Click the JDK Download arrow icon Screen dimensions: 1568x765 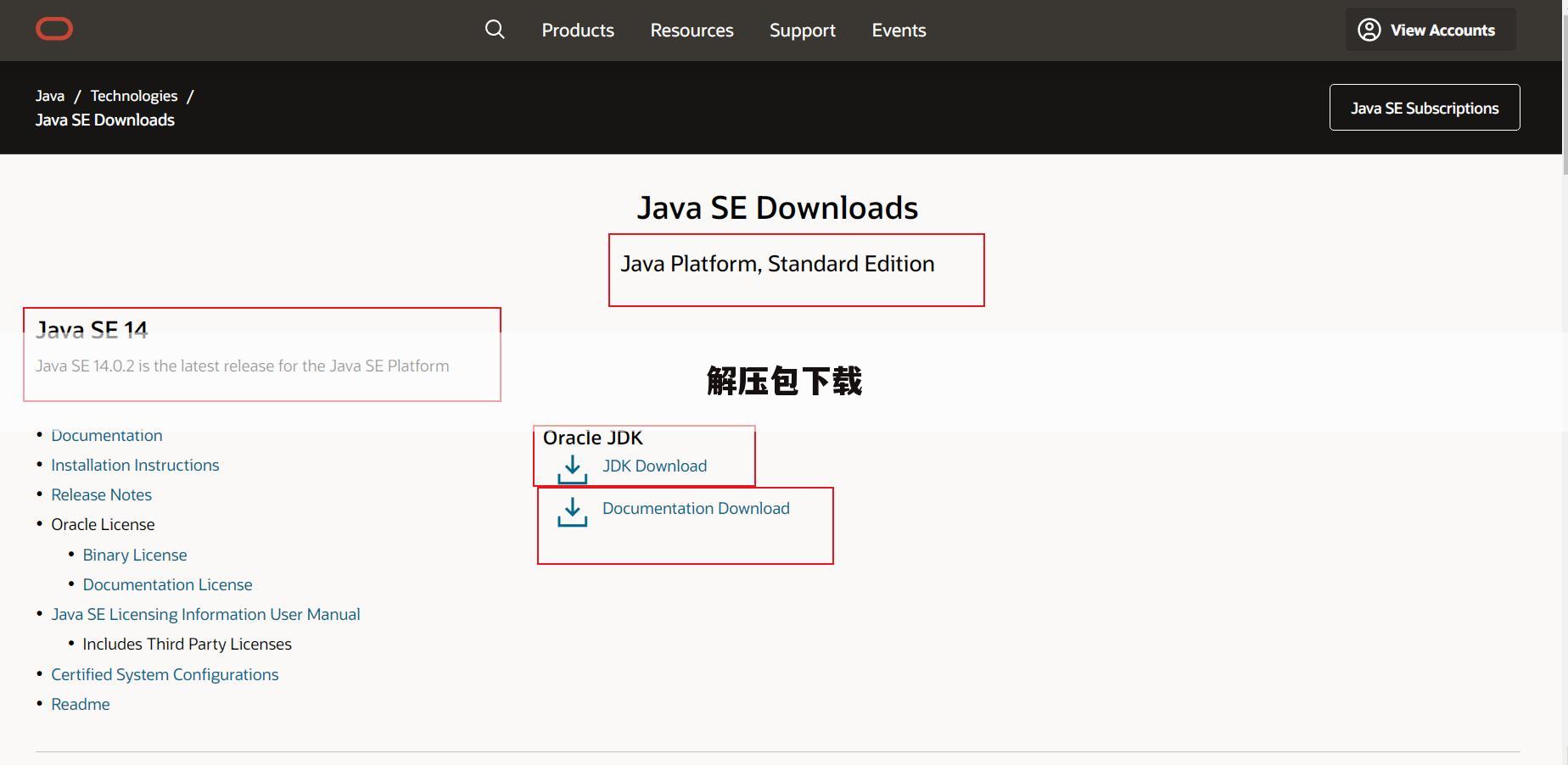573,469
